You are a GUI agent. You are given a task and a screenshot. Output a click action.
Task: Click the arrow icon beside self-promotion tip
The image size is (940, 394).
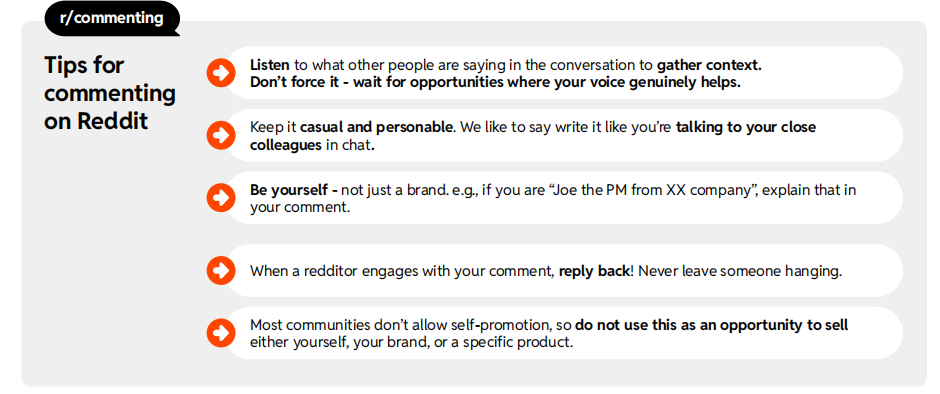(221, 333)
